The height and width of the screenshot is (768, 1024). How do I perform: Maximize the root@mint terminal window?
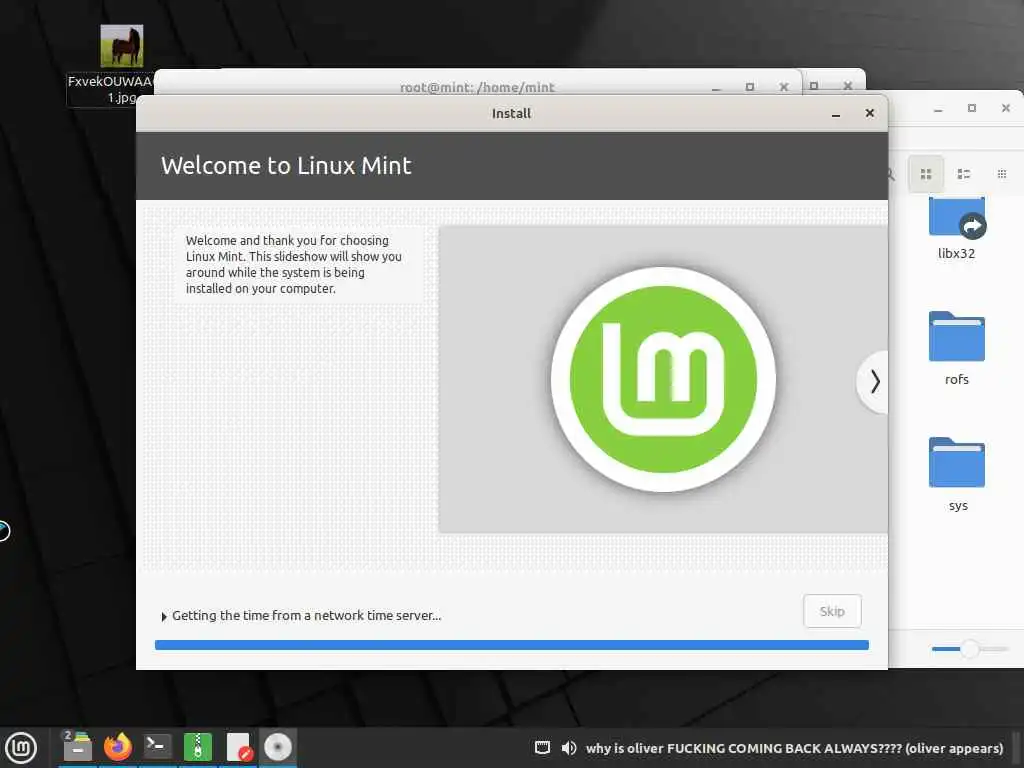click(x=750, y=87)
